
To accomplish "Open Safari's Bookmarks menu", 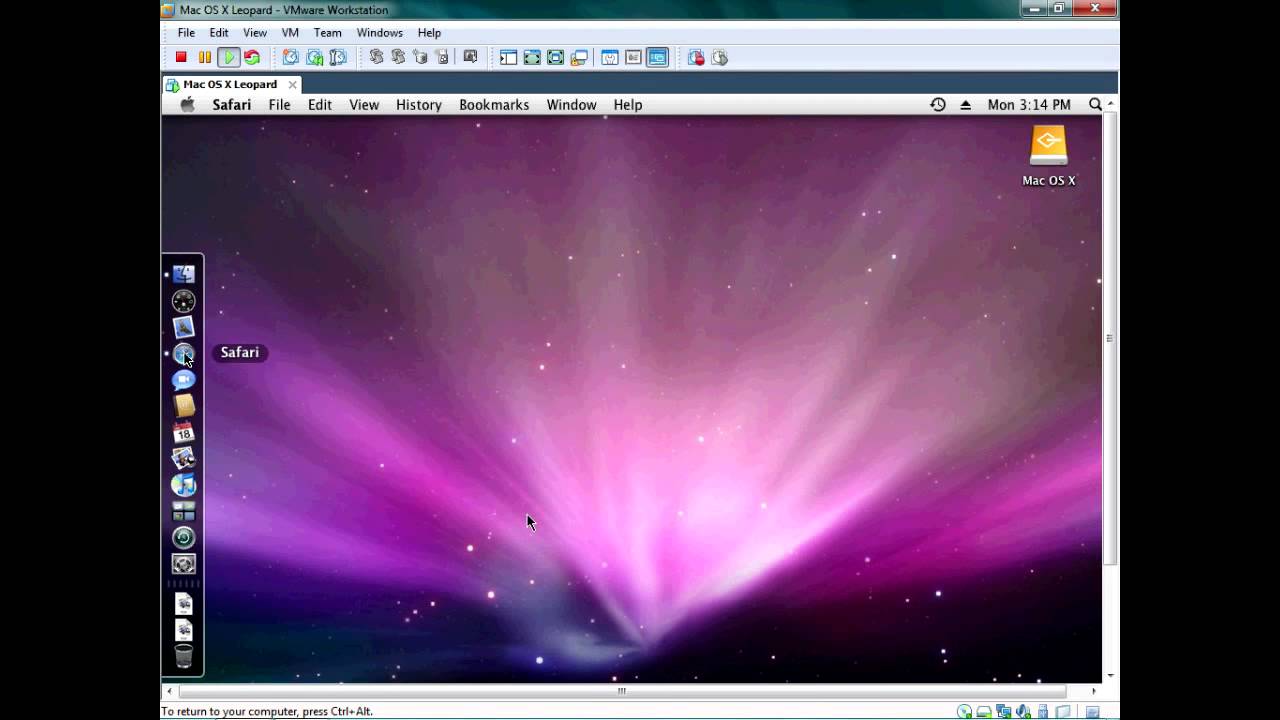I will [x=494, y=105].
